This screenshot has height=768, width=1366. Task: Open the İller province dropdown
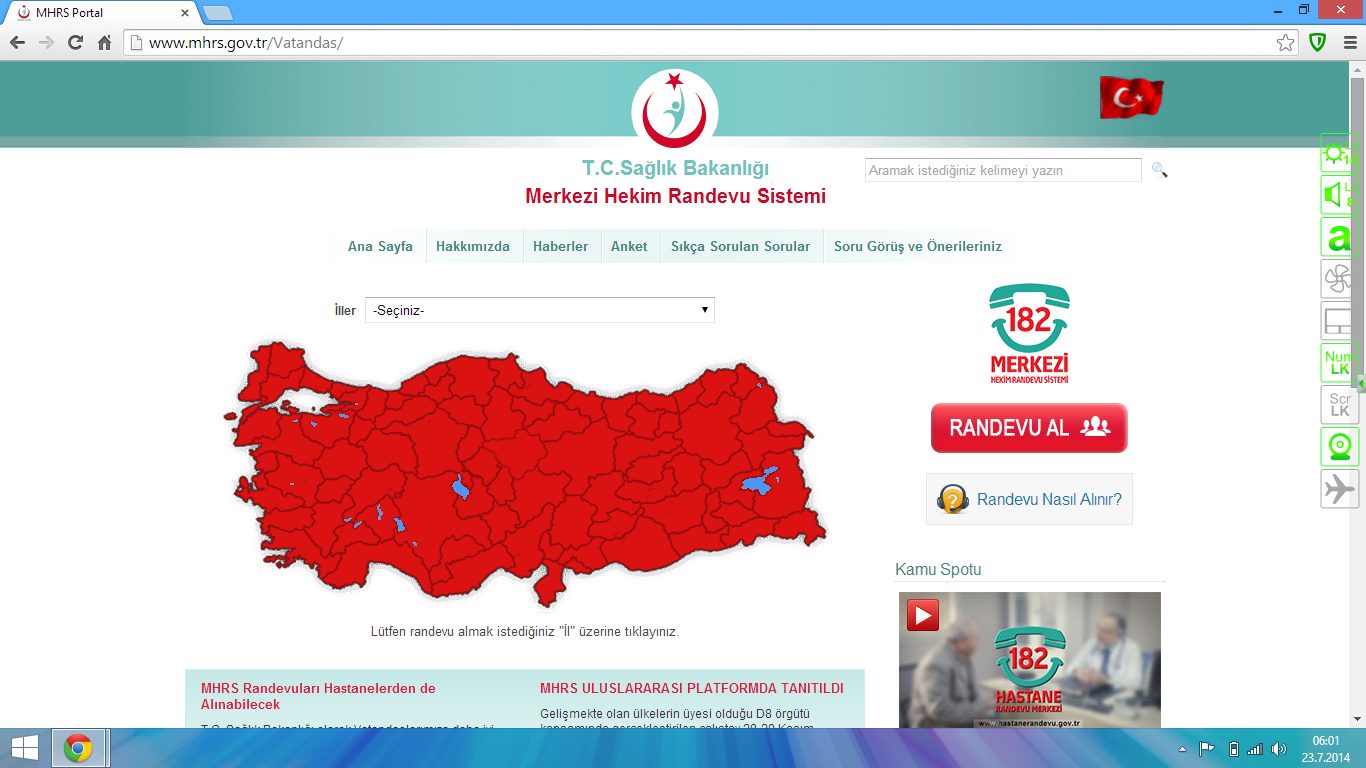pyautogui.click(x=540, y=310)
